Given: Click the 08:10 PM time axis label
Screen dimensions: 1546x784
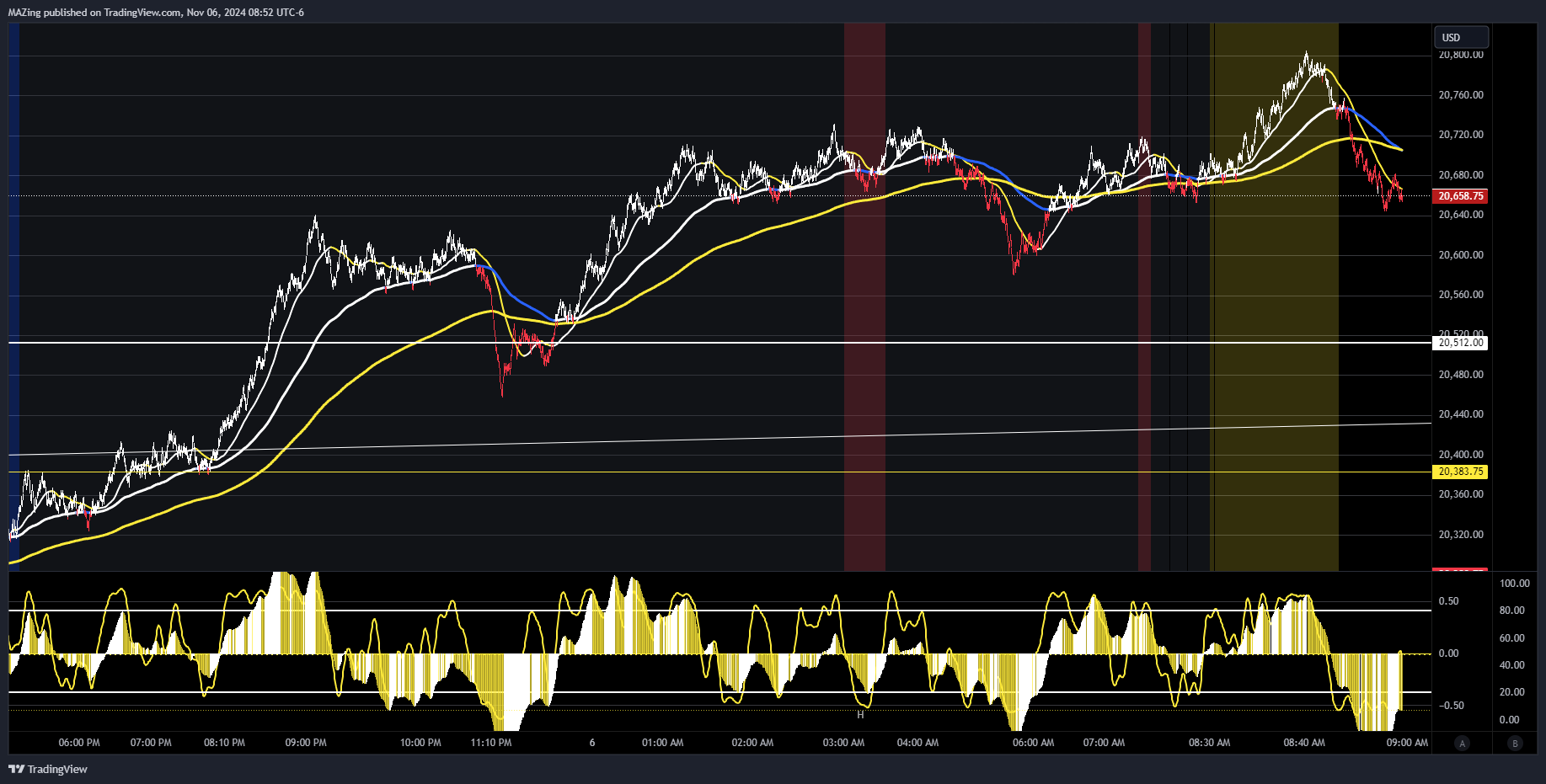Looking at the screenshot, I should [224, 743].
